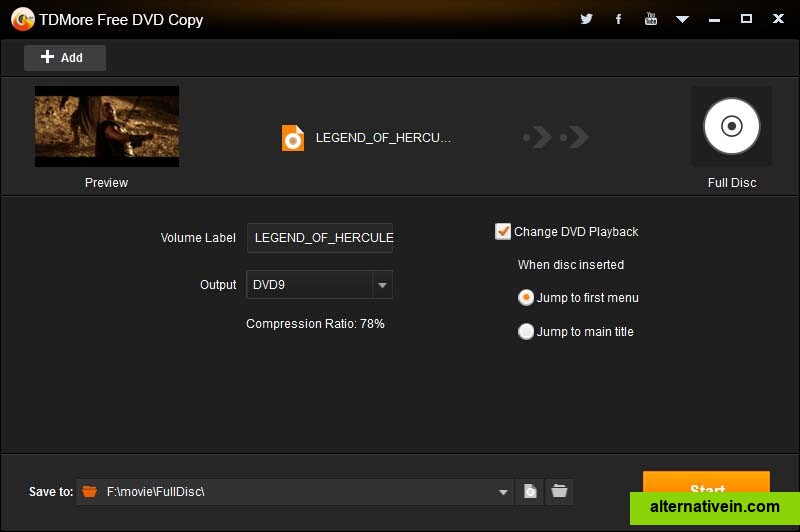
Task: Minimize the TDMore window
Action: (714, 19)
